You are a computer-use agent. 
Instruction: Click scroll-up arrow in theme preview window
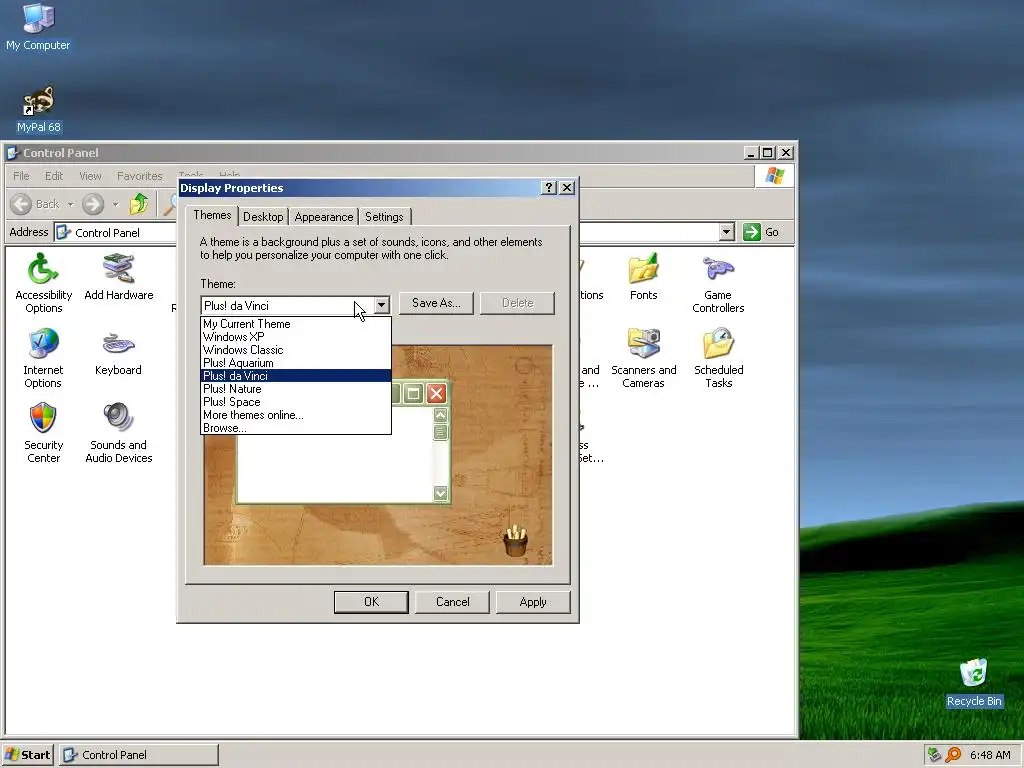(x=441, y=415)
